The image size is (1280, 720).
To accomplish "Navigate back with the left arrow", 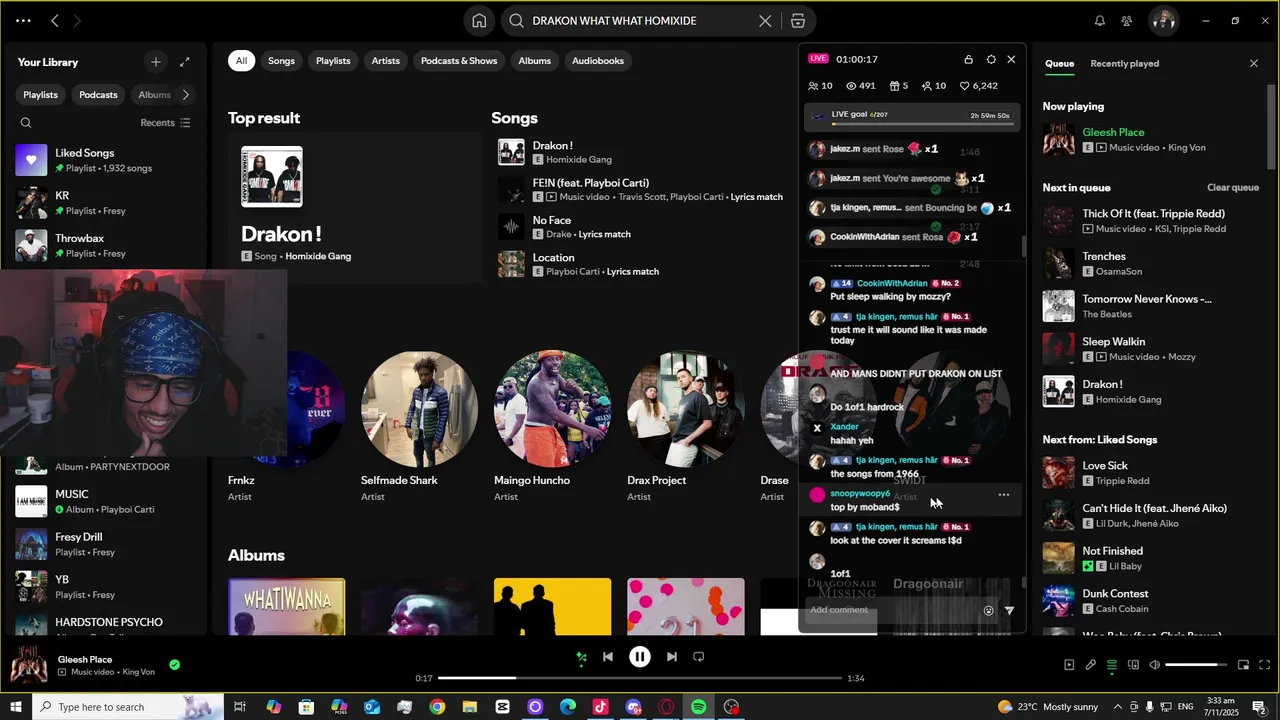I will pos(55,21).
